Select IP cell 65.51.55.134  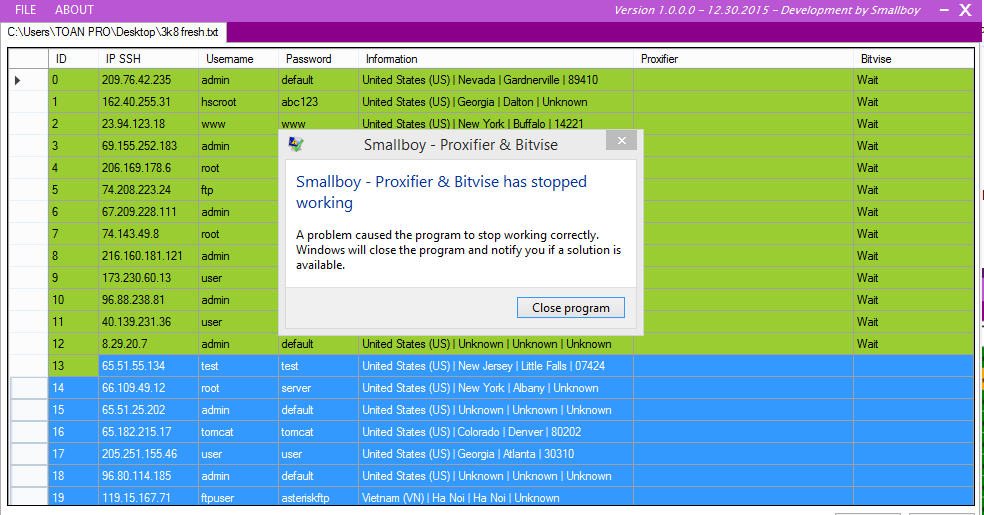click(148, 366)
